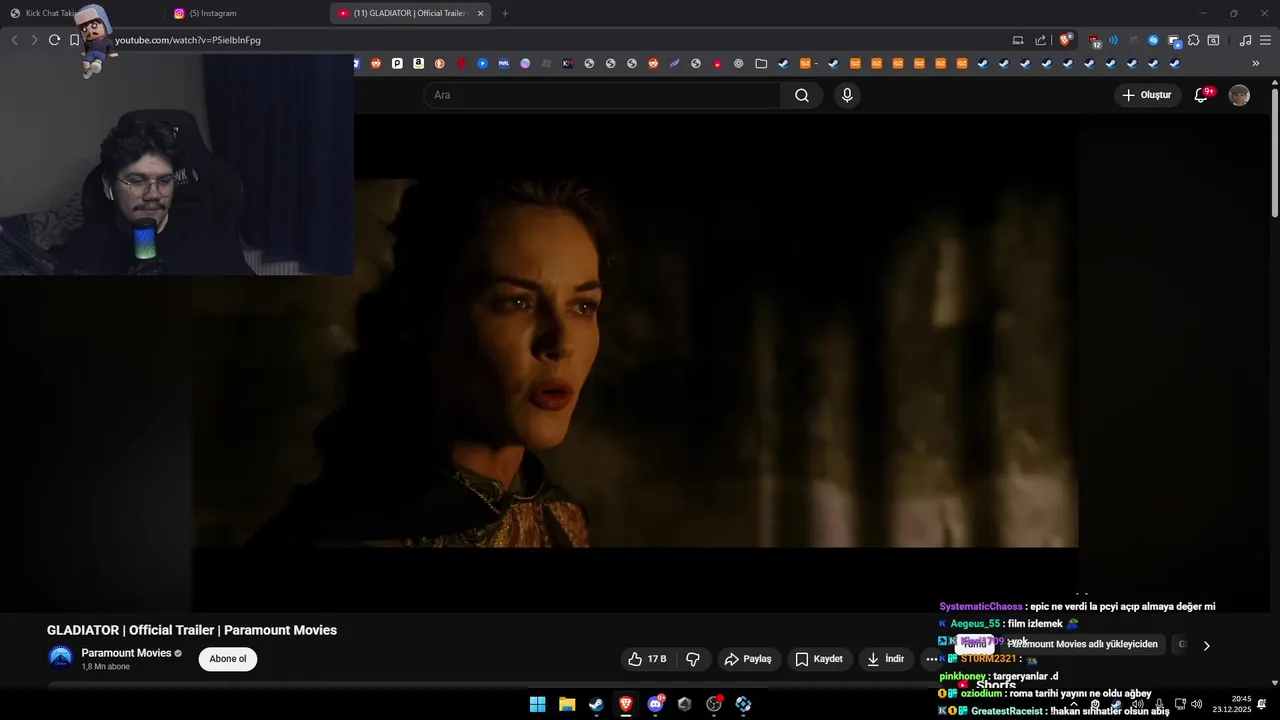Click the İndir download button
This screenshot has width=1280, height=720.
click(x=885, y=659)
